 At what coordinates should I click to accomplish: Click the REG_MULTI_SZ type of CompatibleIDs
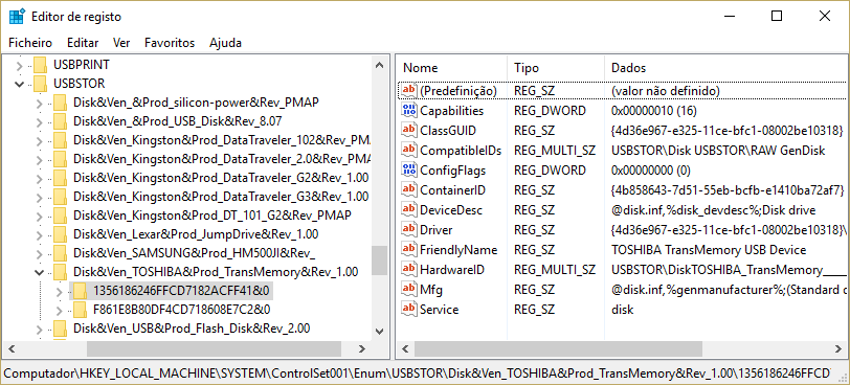pos(555,150)
